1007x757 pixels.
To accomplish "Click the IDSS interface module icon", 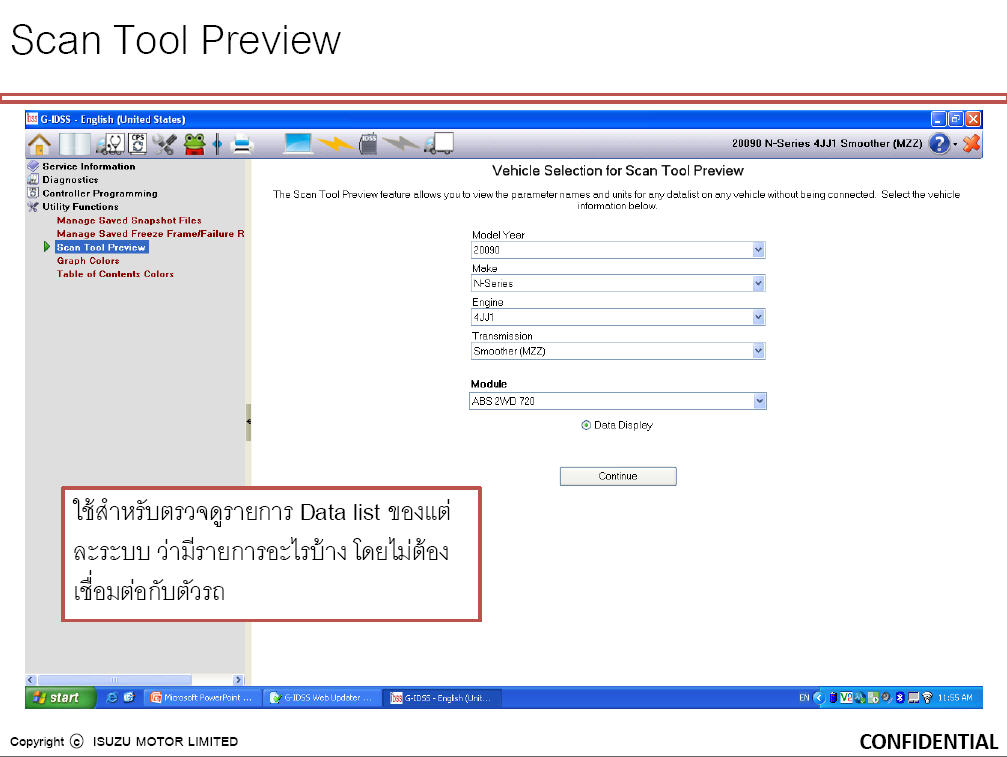I will (369, 144).
